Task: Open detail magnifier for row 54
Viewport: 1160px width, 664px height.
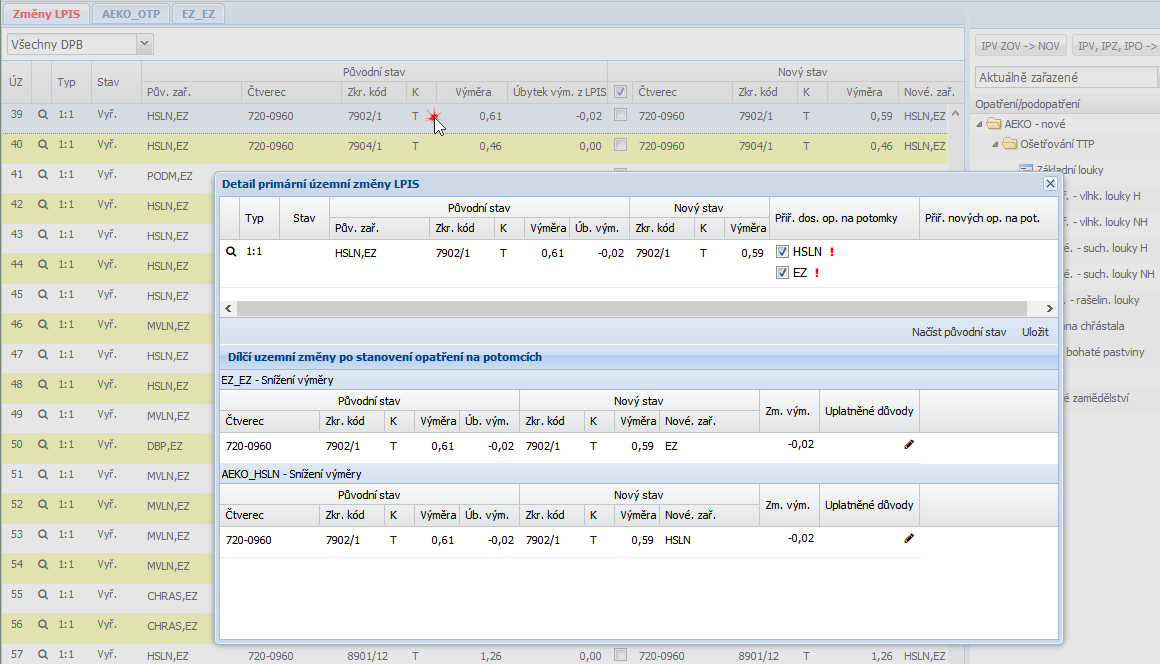Action: pyautogui.click(x=43, y=564)
